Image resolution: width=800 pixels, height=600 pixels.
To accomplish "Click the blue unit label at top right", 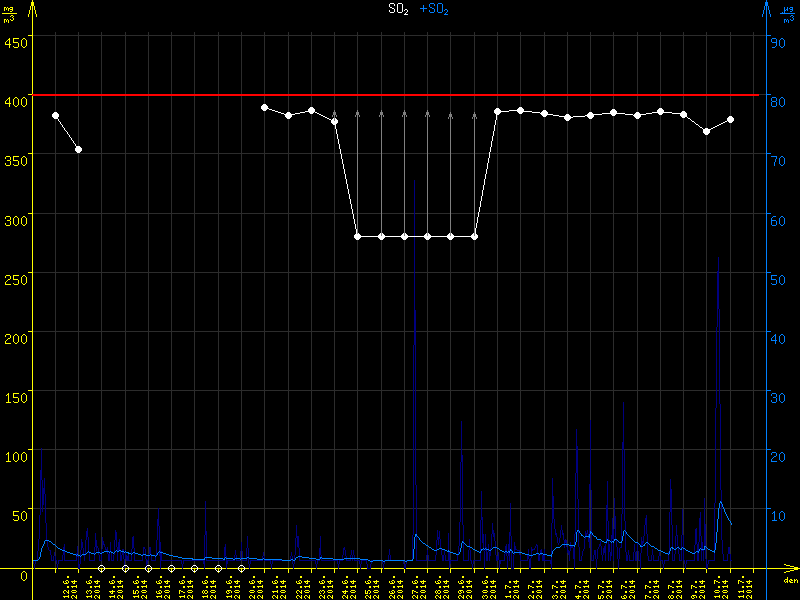I will coord(788,14).
